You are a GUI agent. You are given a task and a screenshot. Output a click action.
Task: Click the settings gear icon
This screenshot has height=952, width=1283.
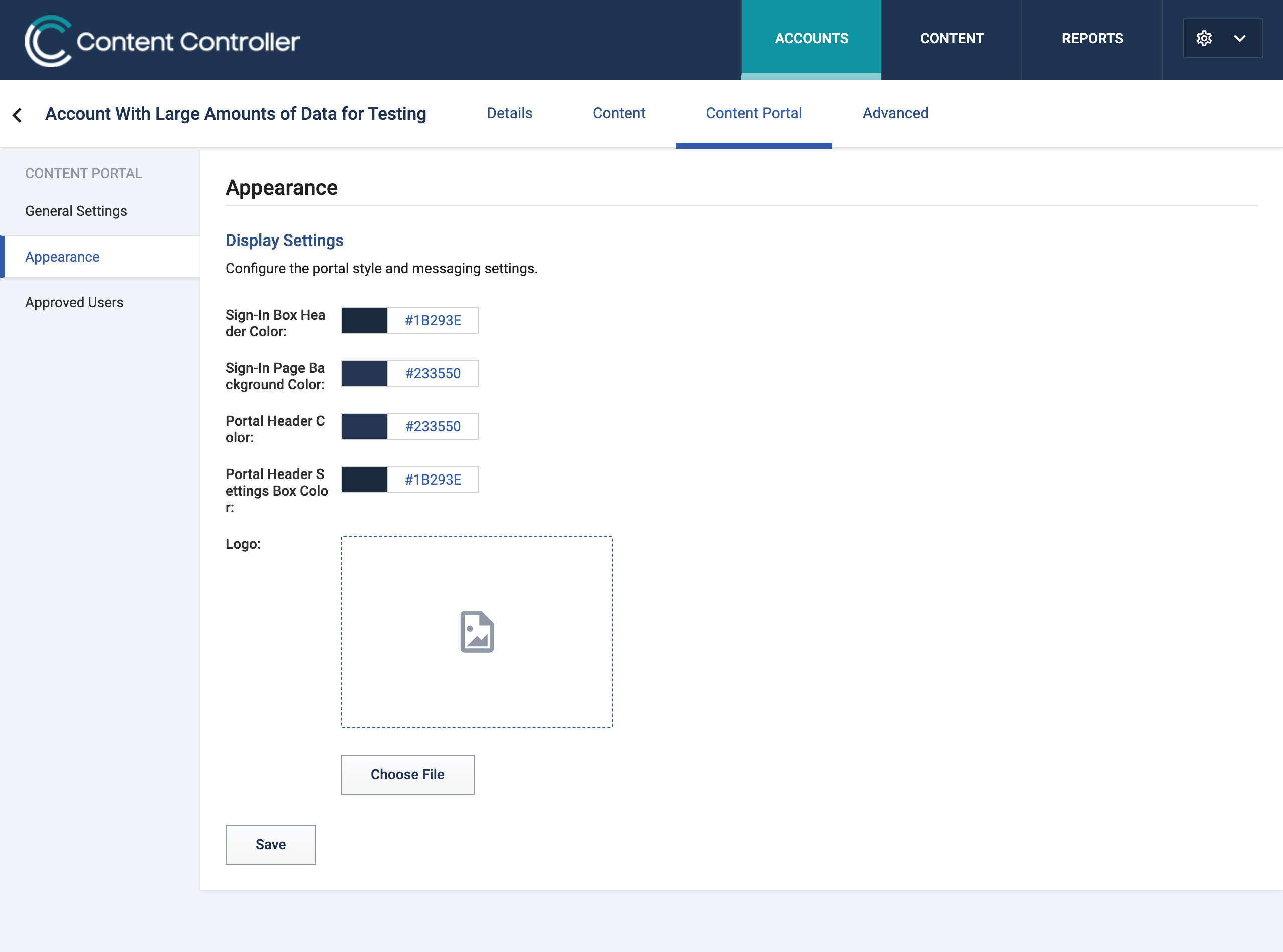[1204, 38]
